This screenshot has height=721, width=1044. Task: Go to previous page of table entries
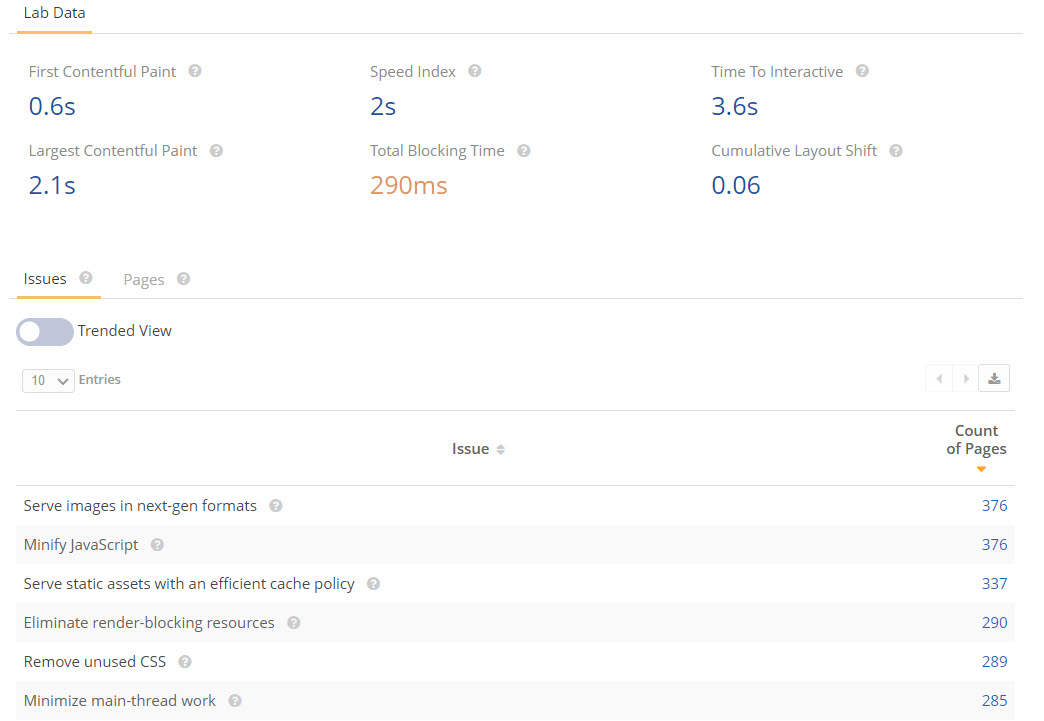coord(939,379)
